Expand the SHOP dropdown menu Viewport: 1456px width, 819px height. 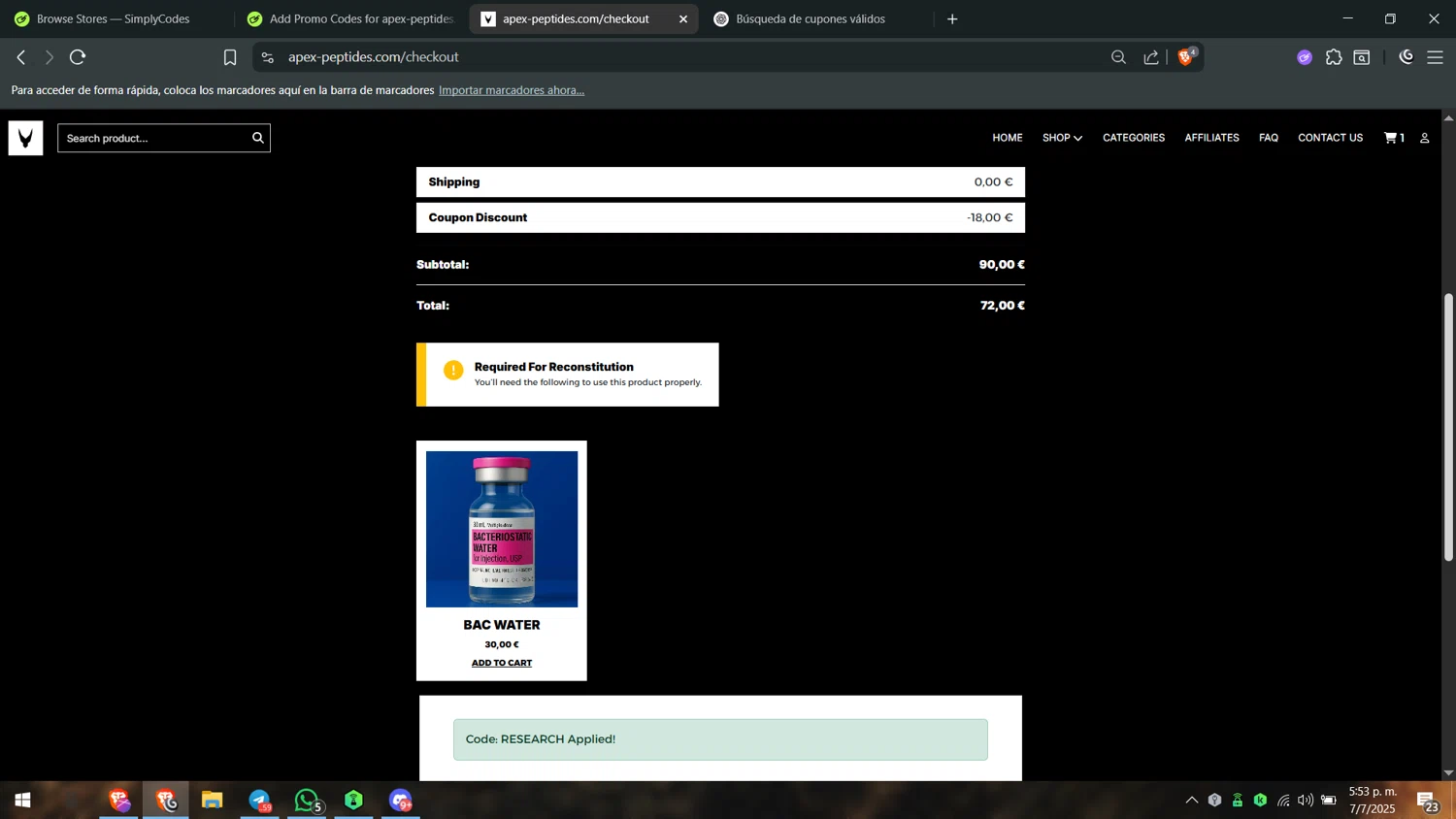tap(1062, 138)
